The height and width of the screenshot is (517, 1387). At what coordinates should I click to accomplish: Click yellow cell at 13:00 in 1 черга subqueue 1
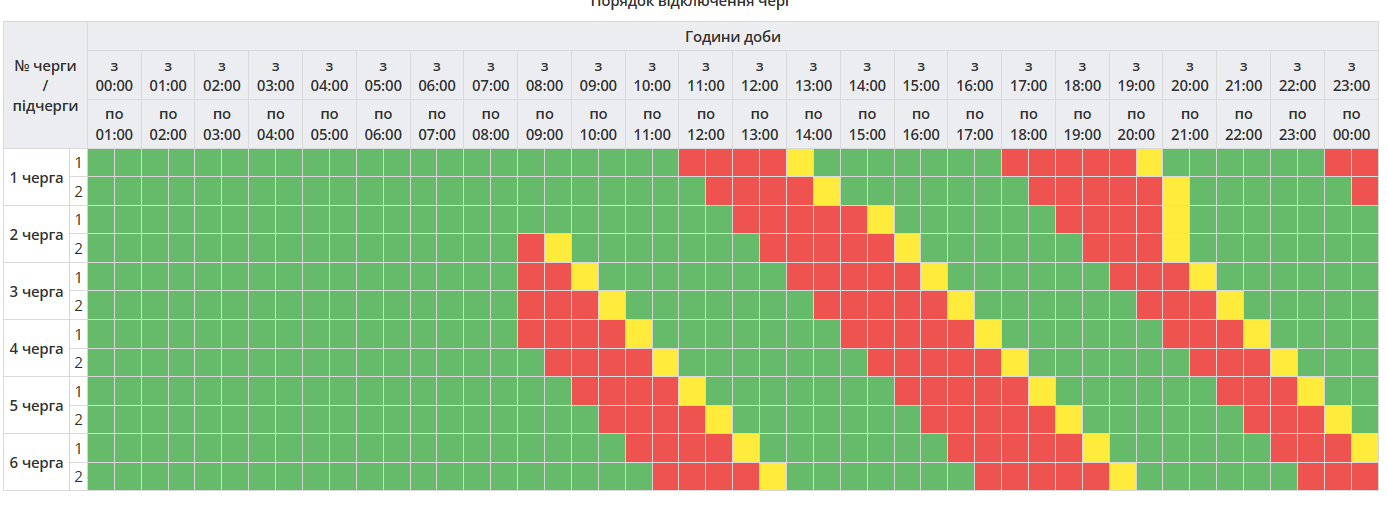pyautogui.click(x=800, y=163)
